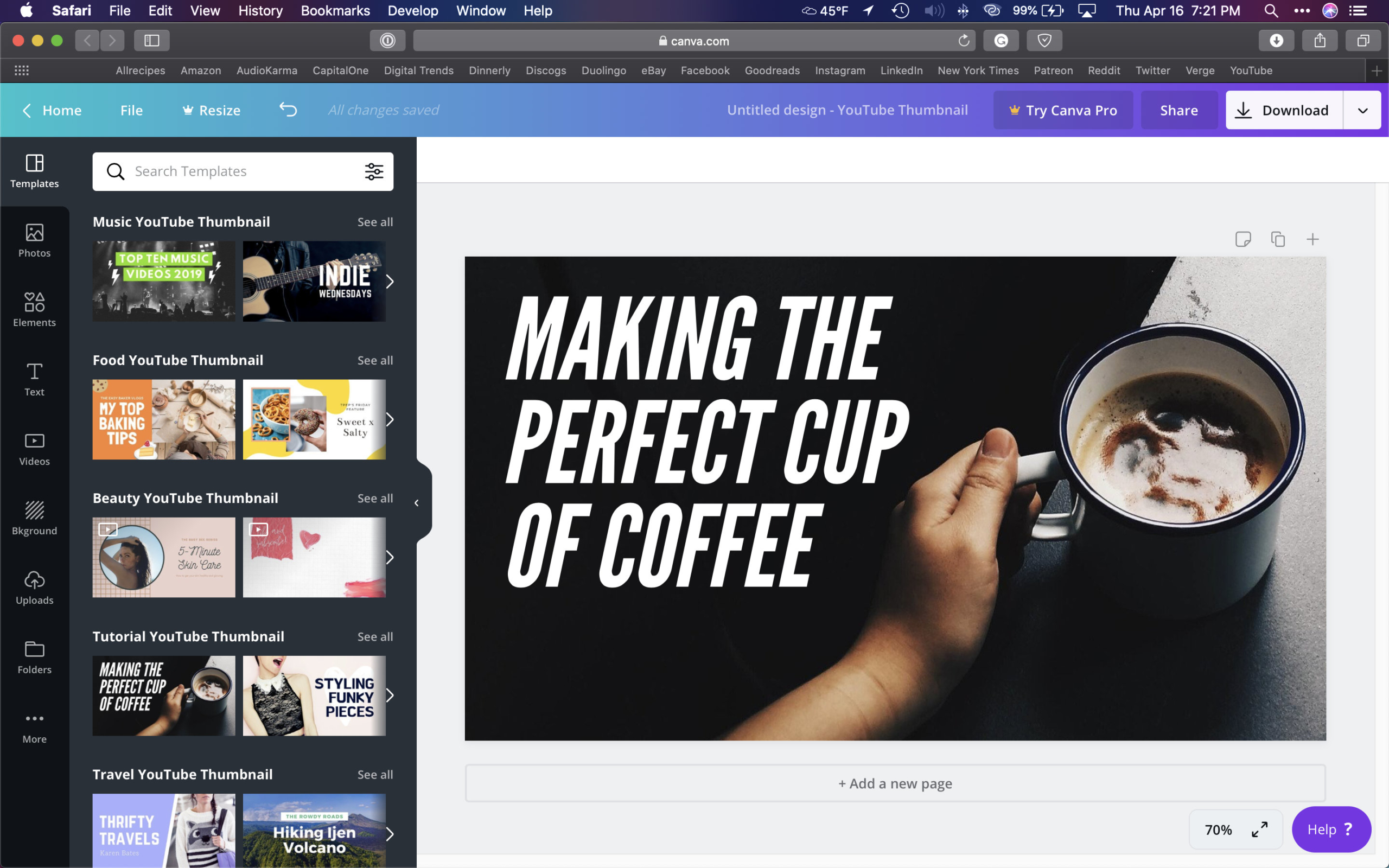The image size is (1389, 868).
Task: Open the Share menu
Action: point(1178,110)
